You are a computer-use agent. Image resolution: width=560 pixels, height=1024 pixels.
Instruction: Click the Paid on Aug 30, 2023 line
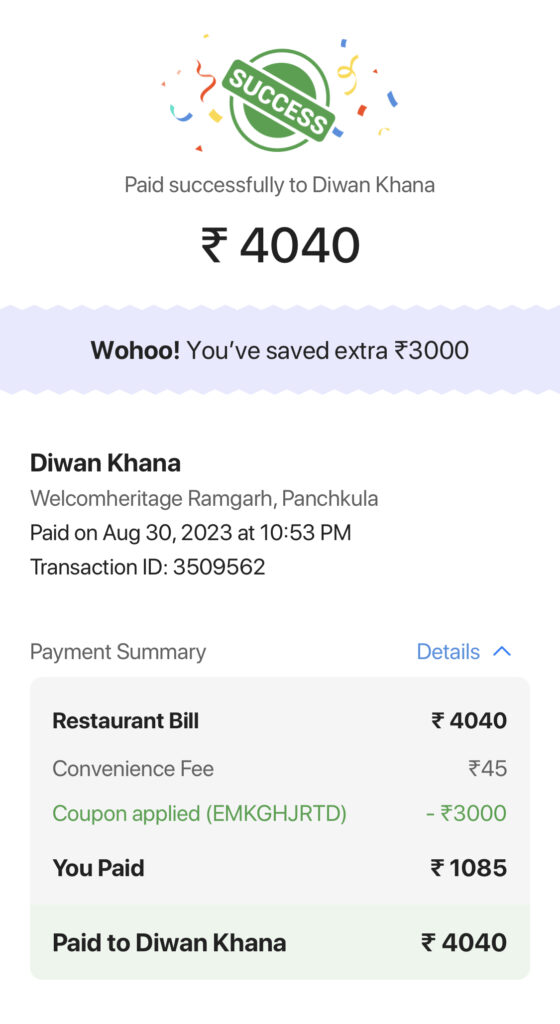191,533
